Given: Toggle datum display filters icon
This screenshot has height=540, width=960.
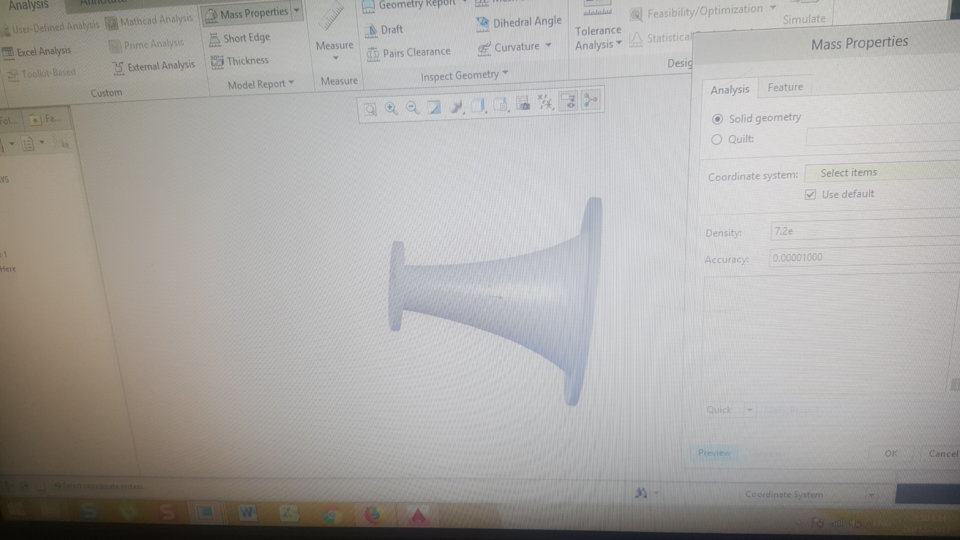Looking at the screenshot, I should point(545,102).
